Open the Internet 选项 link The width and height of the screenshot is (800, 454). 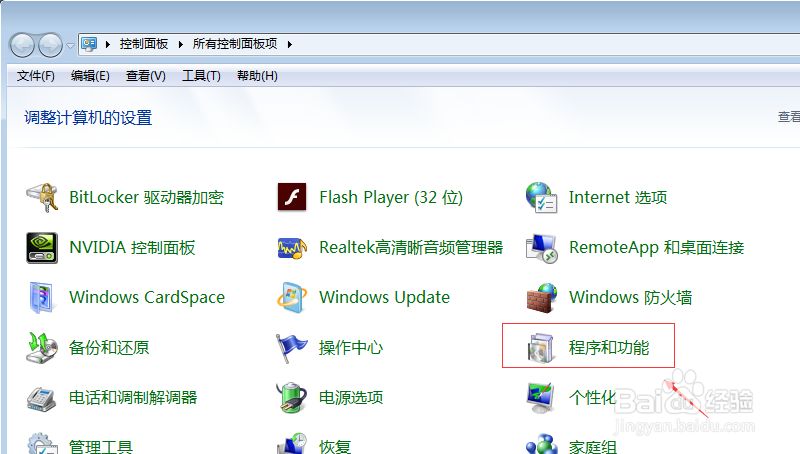pyautogui.click(x=618, y=197)
